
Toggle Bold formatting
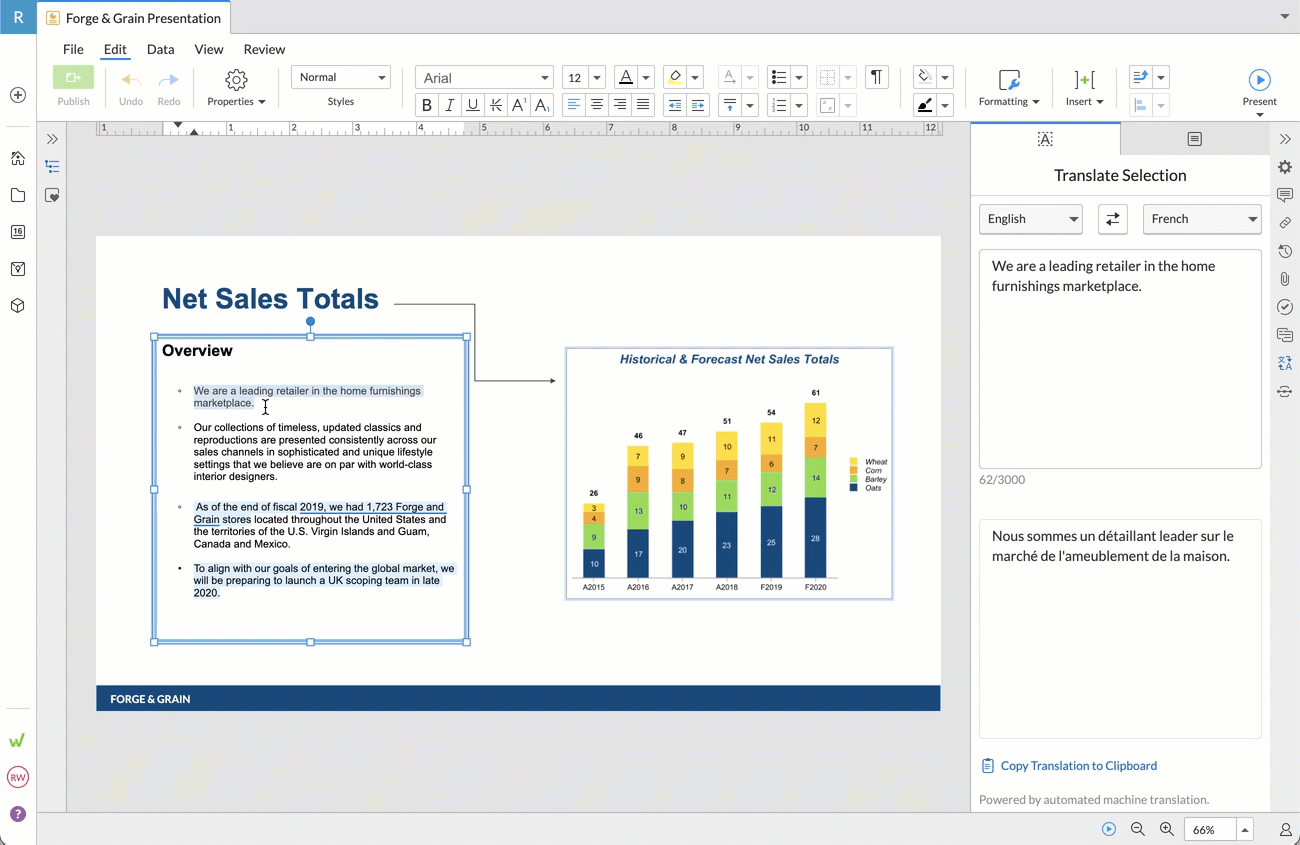tap(427, 105)
